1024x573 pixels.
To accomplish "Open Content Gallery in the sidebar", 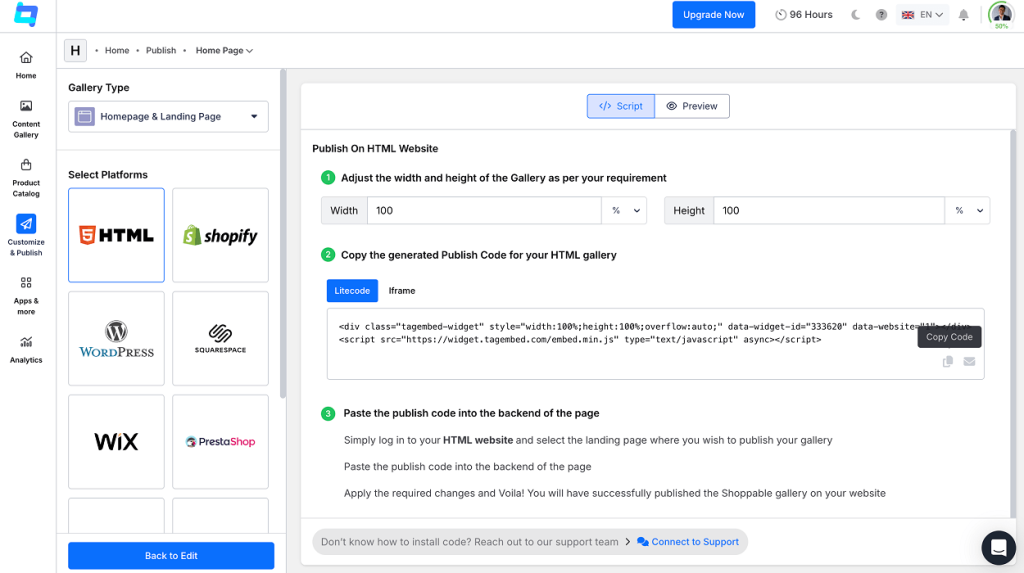I will 26,119.
